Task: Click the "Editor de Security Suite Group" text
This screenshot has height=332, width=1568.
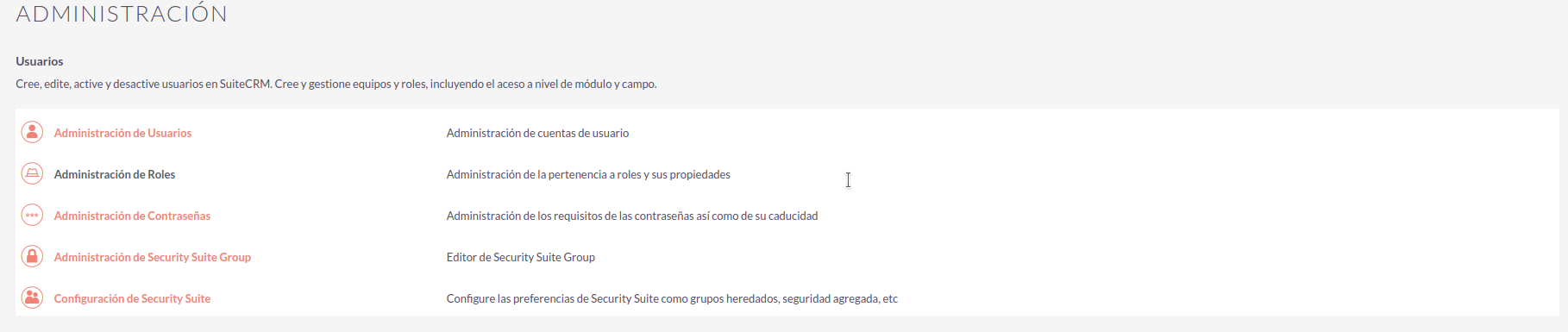Action: click(521, 257)
